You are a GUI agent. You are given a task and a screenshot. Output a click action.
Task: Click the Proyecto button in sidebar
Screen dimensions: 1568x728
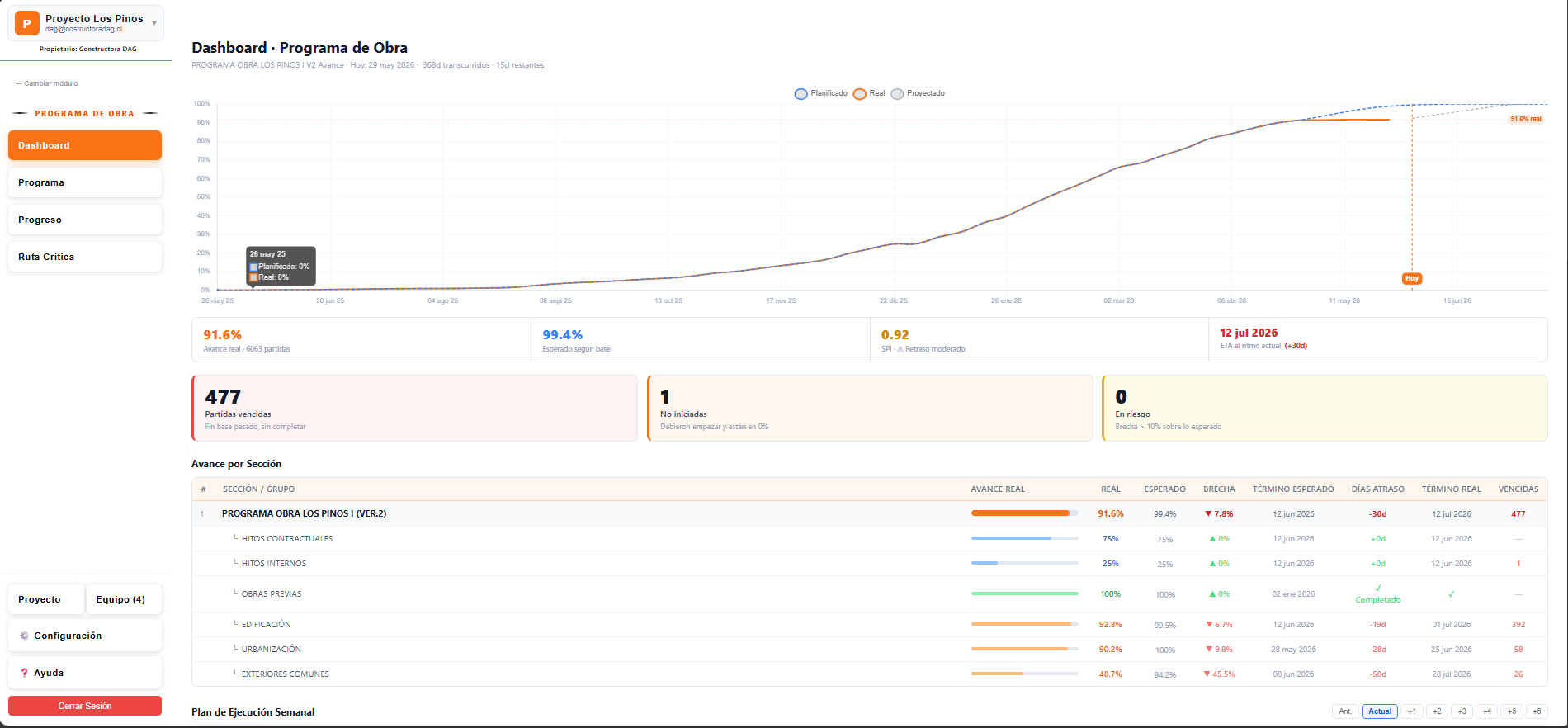46,599
